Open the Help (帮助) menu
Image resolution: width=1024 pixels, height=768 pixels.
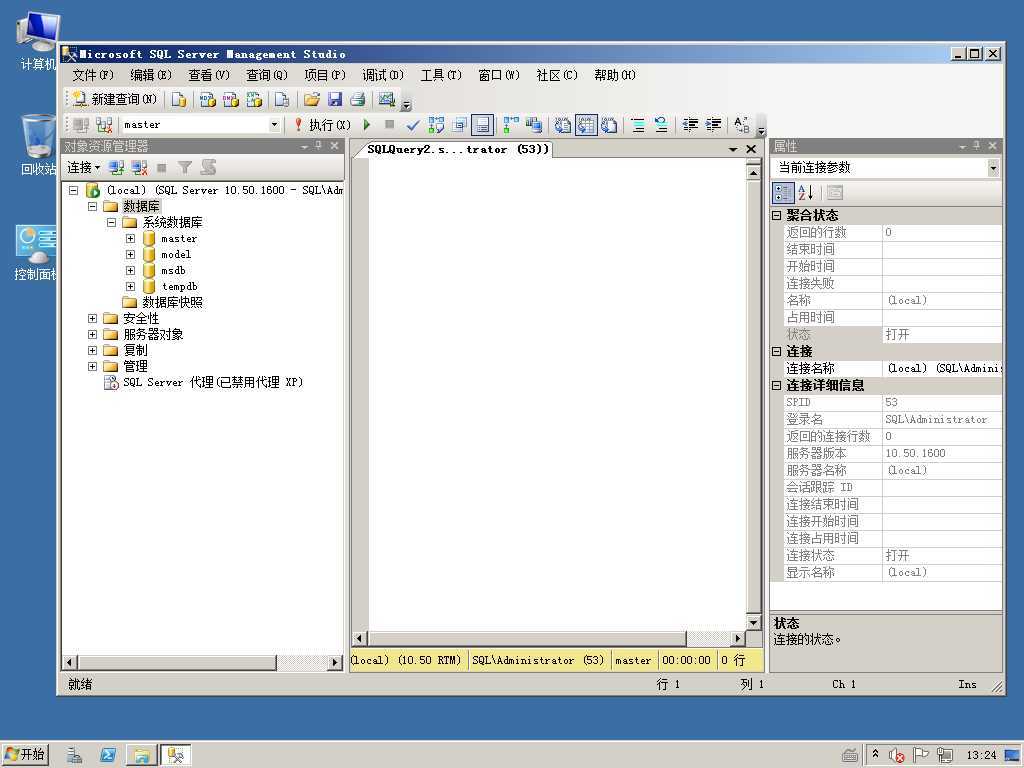click(x=615, y=75)
